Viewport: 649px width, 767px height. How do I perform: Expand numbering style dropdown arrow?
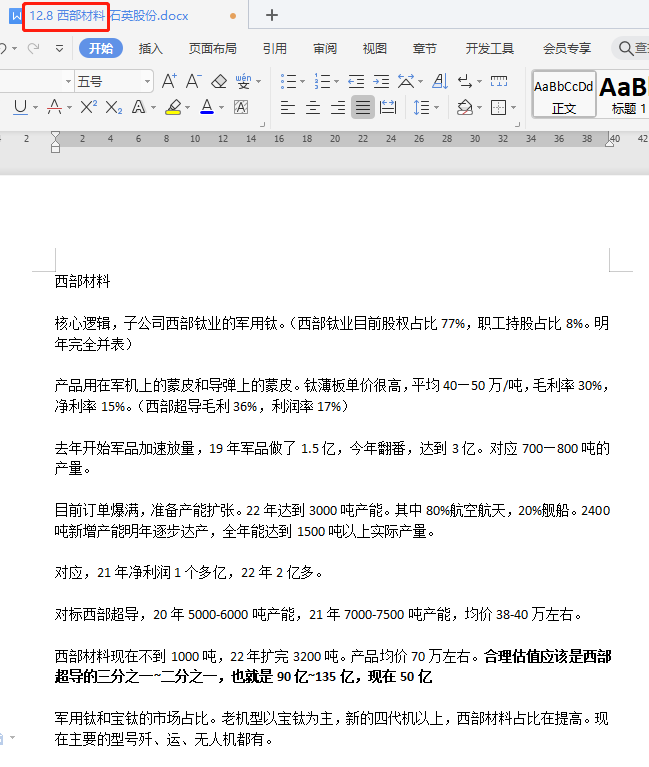(x=336, y=82)
